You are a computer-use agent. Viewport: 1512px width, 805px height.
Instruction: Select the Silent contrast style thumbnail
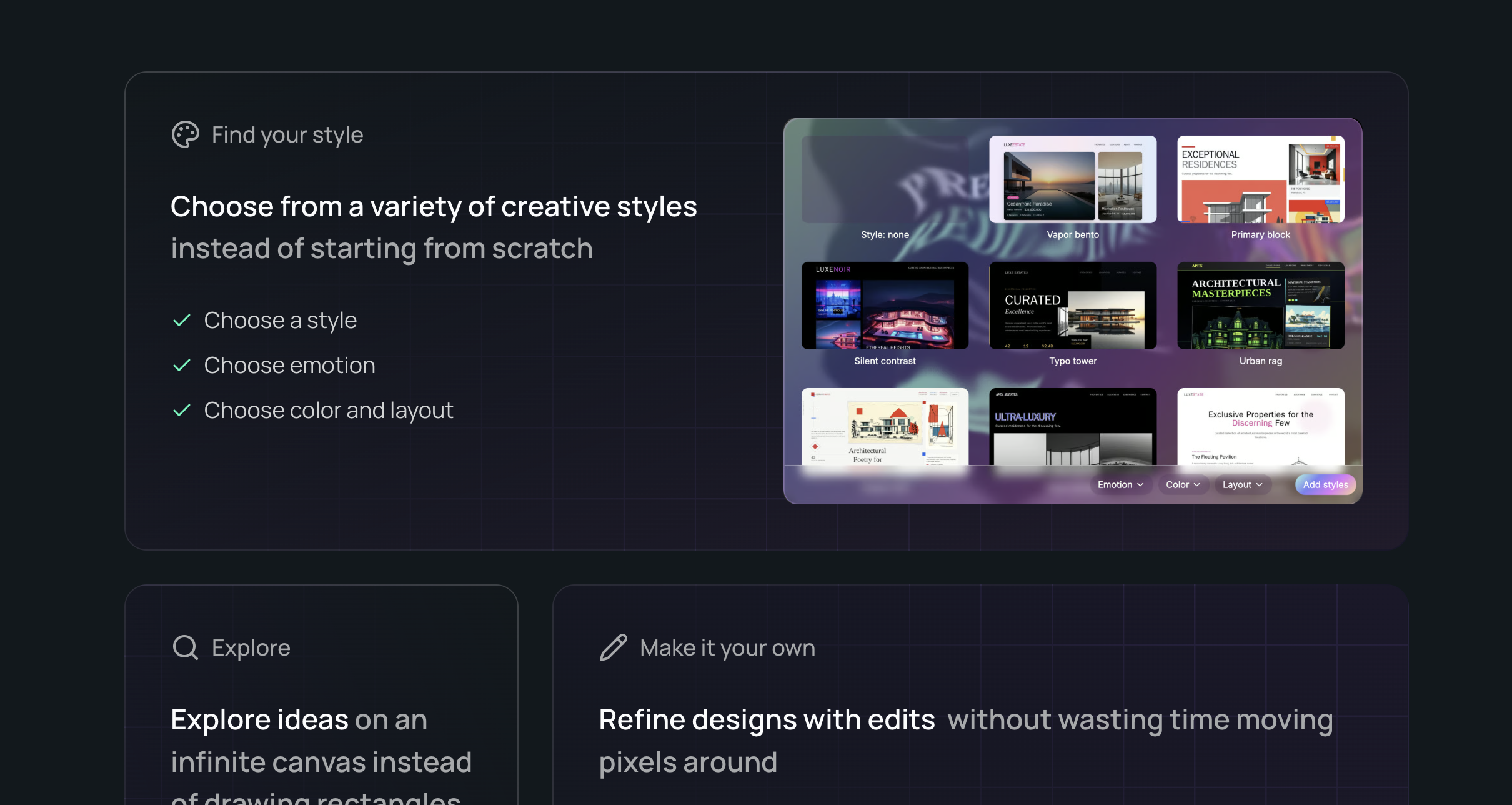tap(885, 306)
